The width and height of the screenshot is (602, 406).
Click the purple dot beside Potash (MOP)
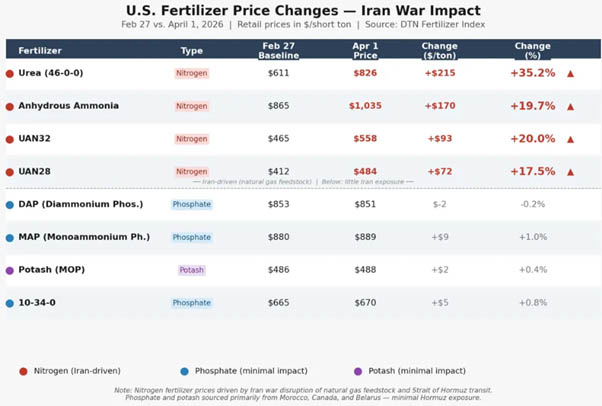pyautogui.click(x=10, y=271)
